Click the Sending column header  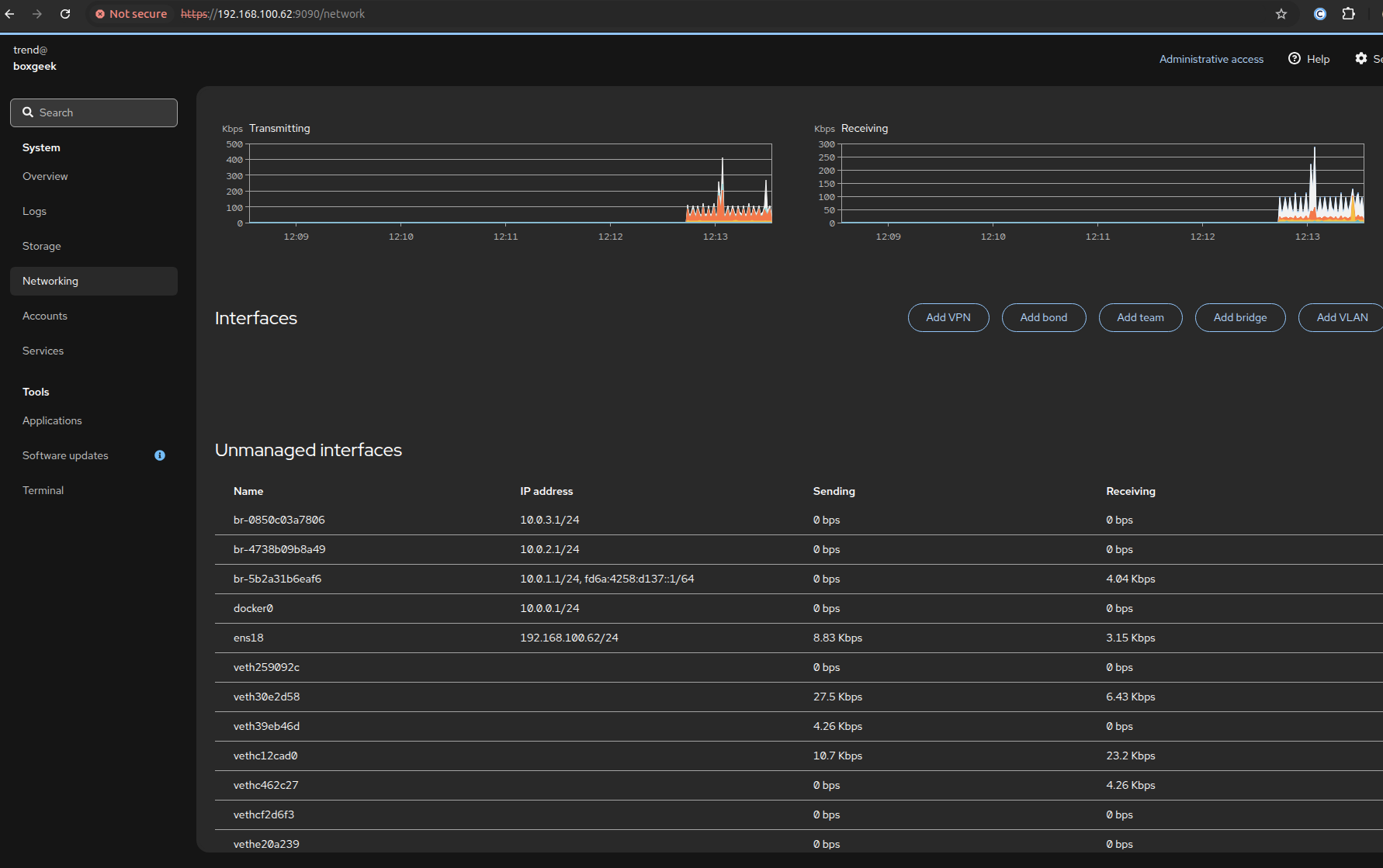click(x=834, y=491)
